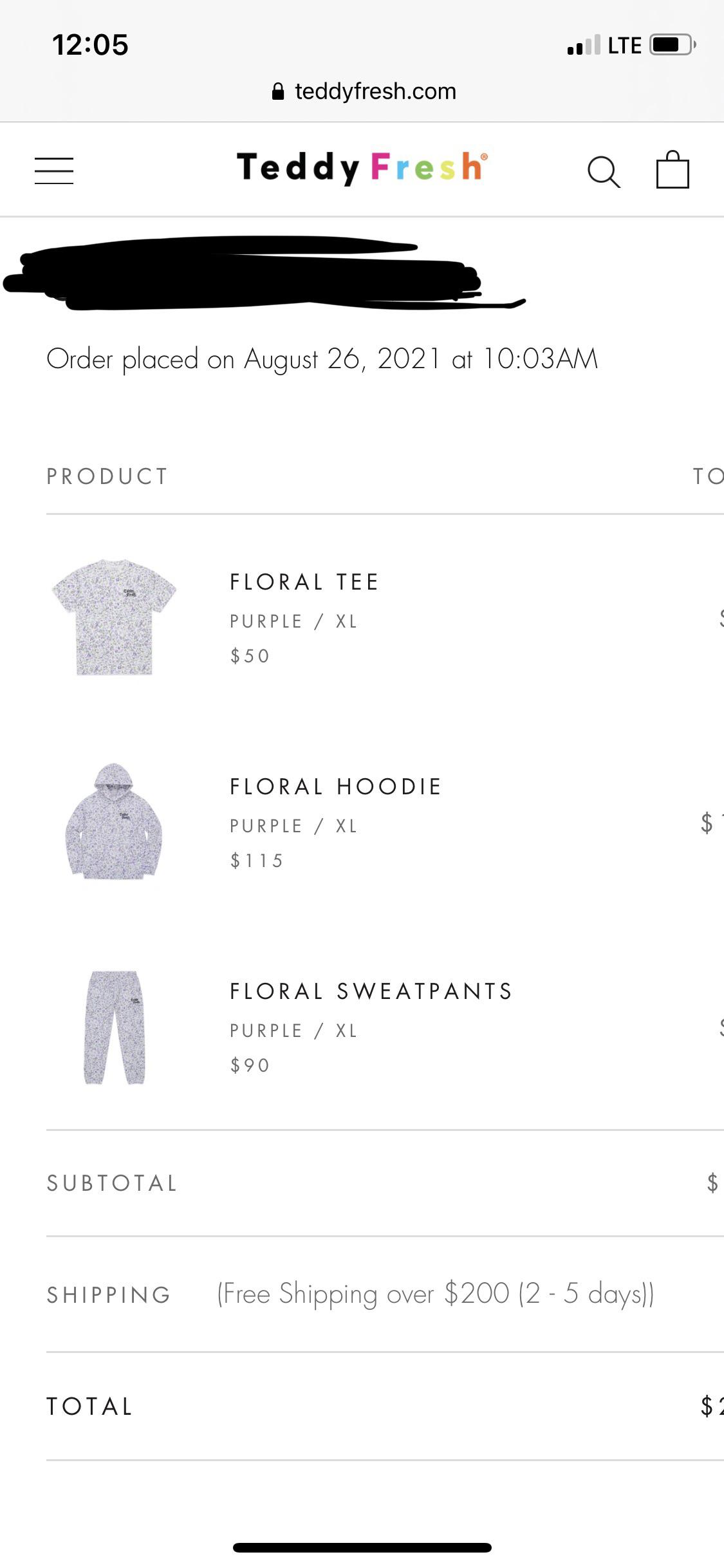The image size is (724, 1568).
Task: Tap the teddyfresh.com address bar
Action: 375,91
